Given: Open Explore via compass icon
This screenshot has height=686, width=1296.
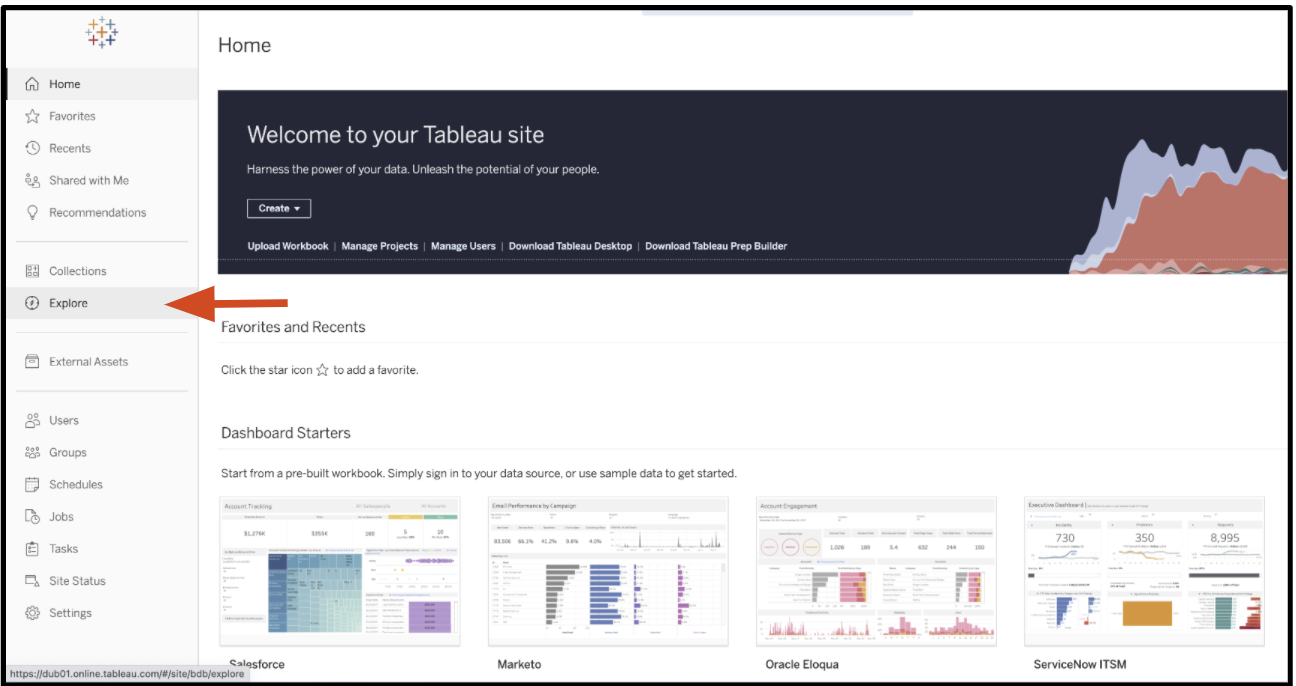Looking at the screenshot, I should pyautogui.click(x=32, y=303).
